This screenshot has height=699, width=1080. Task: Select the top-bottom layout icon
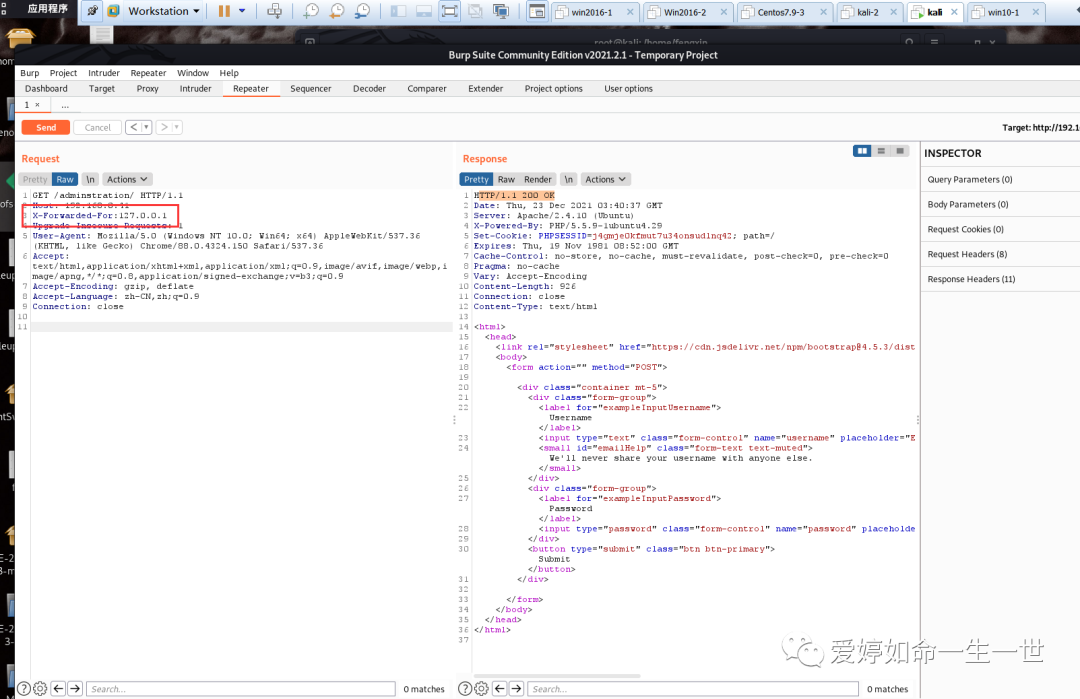click(x=881, y=151)
